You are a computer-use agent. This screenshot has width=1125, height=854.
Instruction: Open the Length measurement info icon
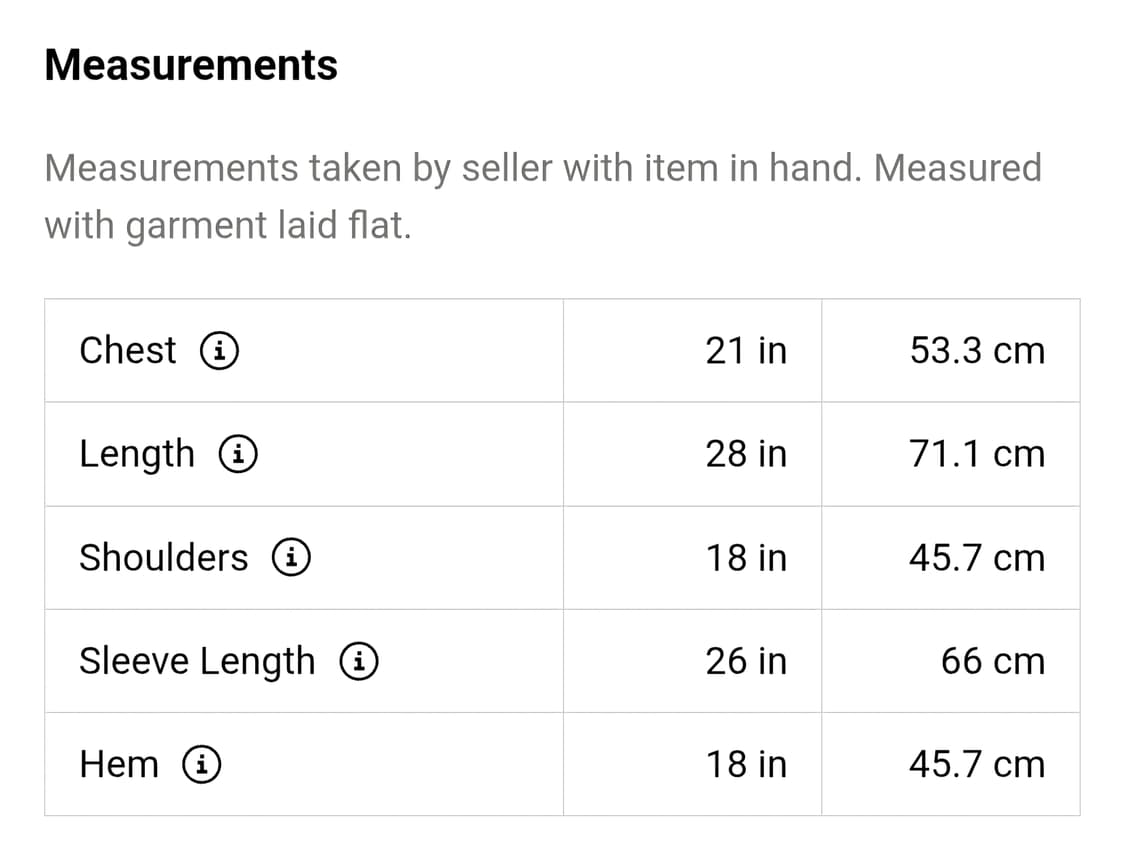238,455
